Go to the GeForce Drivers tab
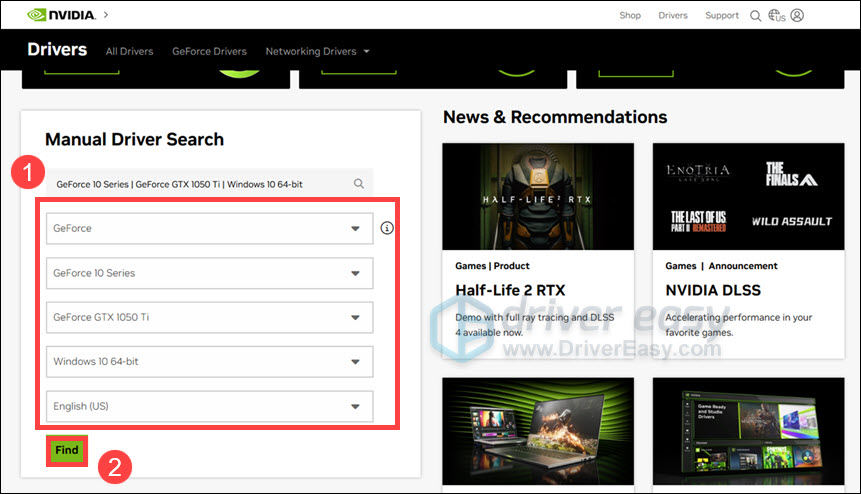The width and height of the screenshot is (861, 494). pos(209,51)
